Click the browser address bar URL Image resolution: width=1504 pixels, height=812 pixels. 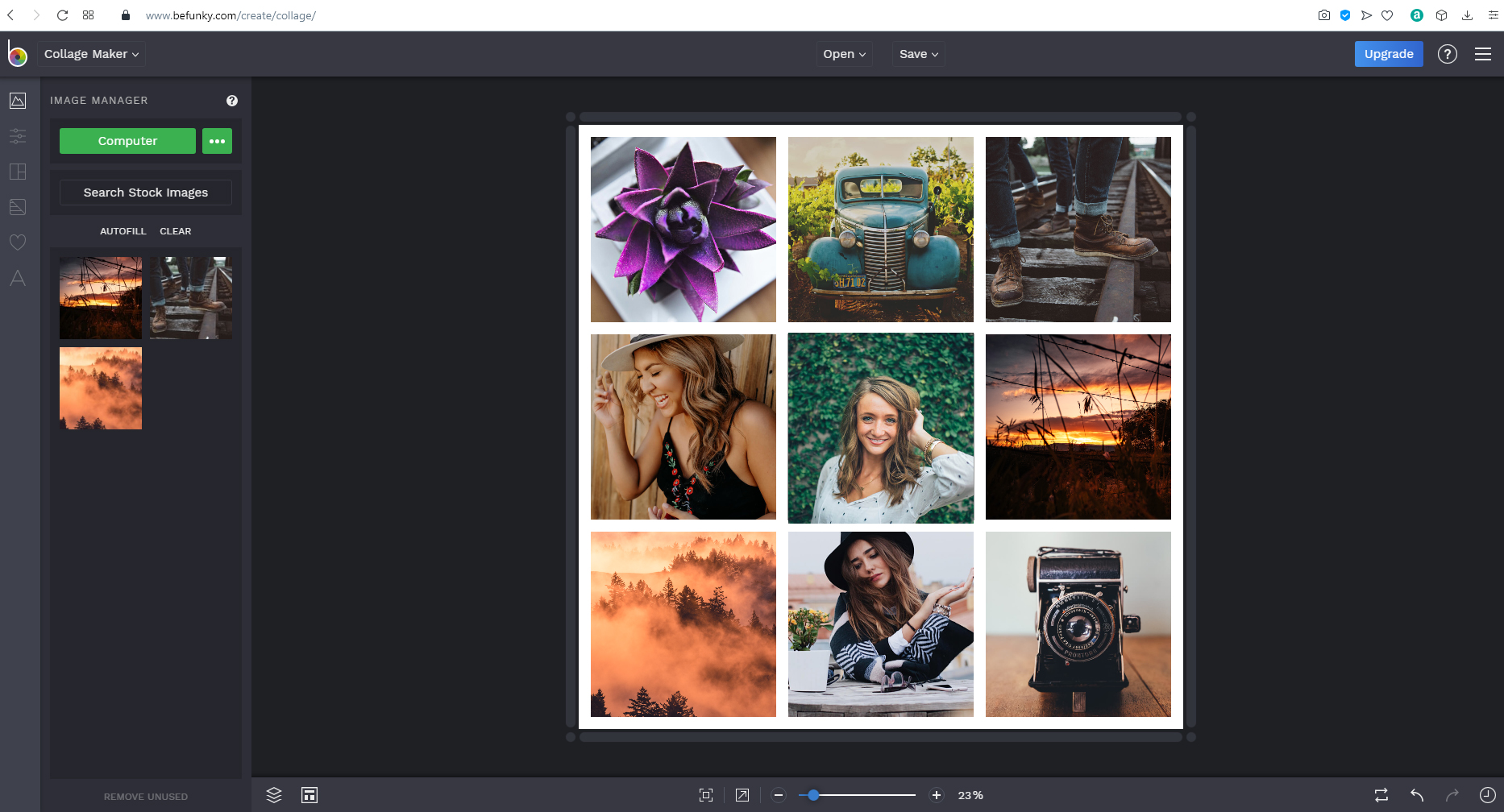(x=231, y=15)
